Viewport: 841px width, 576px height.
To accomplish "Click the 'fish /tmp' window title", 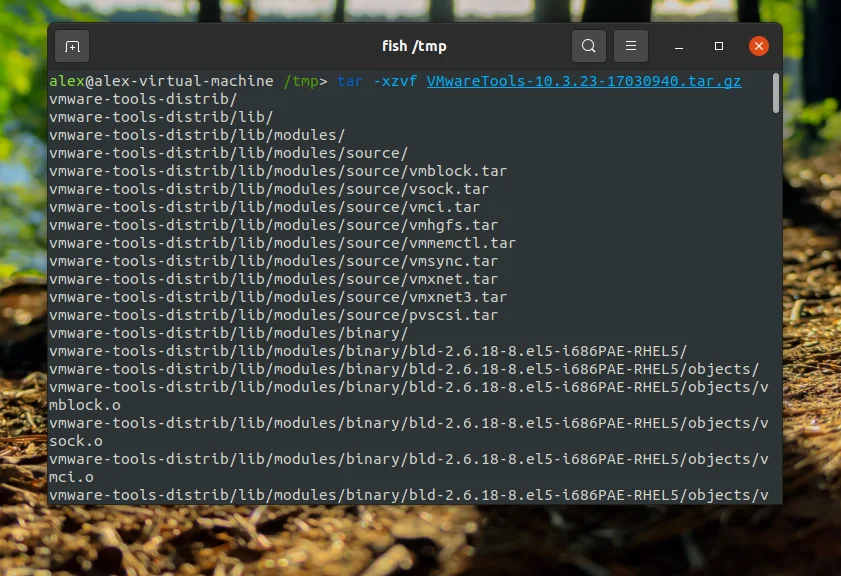I will click(x=414, y=46).
